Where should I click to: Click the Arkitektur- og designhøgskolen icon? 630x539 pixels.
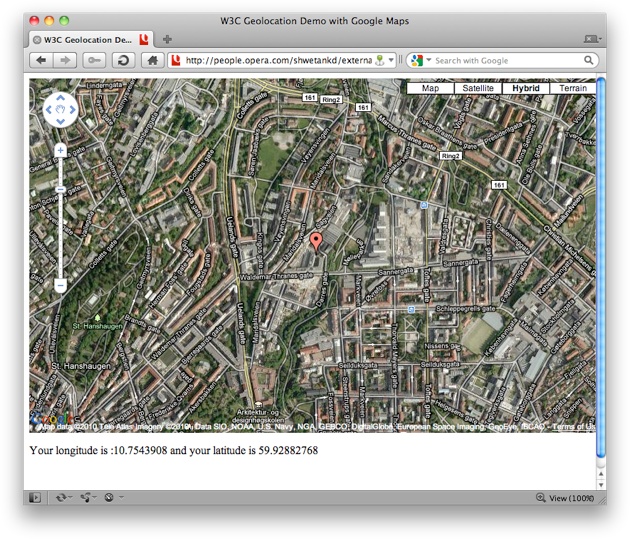pyautogui.click(x=258, y=404)
